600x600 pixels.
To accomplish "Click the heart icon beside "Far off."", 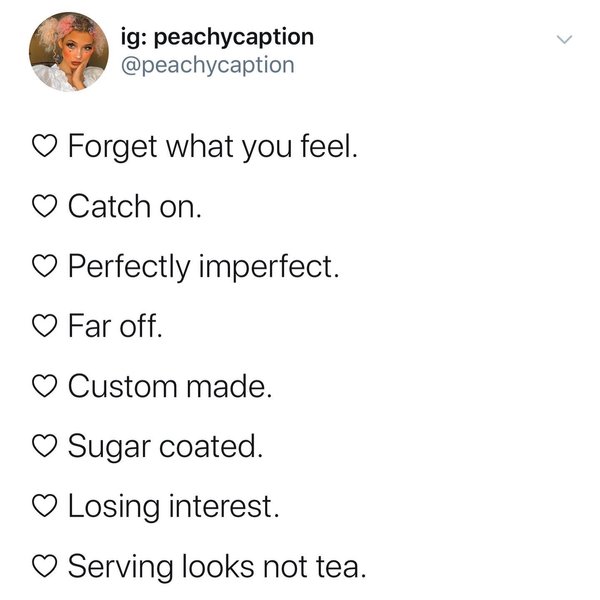I will point(46,328).
